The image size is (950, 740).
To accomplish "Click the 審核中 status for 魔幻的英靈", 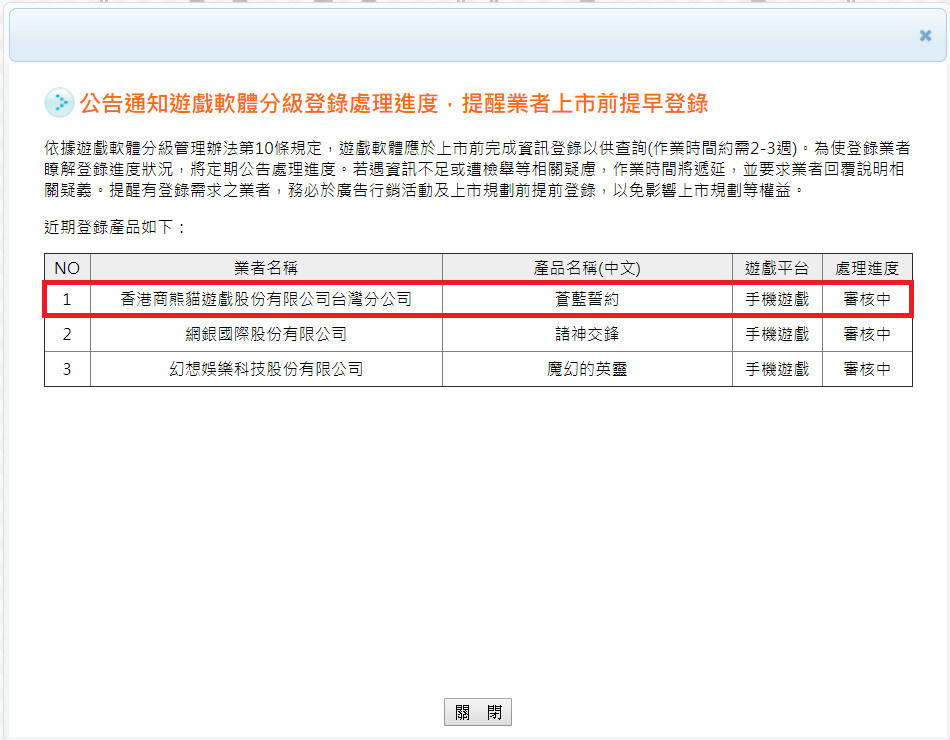I will pos(867,369).
